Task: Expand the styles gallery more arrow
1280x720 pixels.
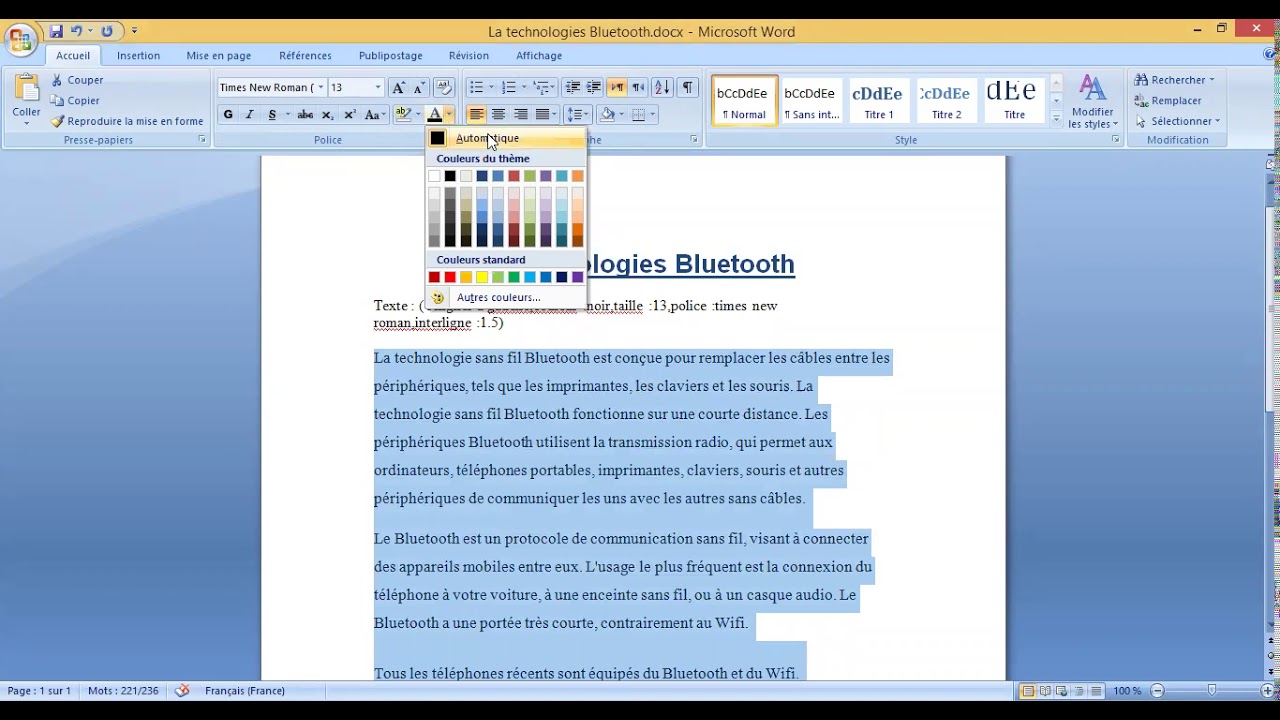Action: tap(1056, 119)
